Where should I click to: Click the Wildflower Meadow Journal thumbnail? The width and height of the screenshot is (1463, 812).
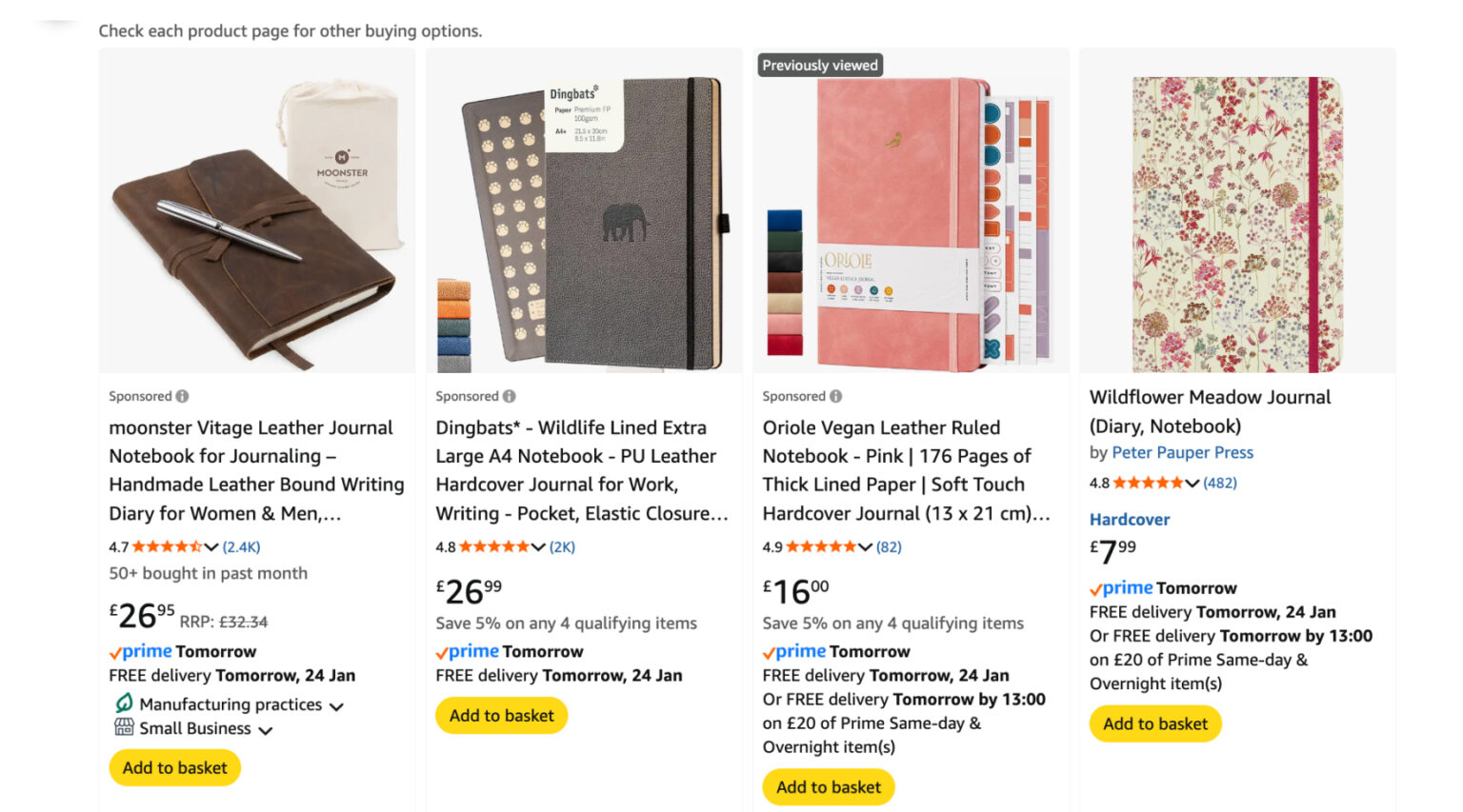[1237, 219]
